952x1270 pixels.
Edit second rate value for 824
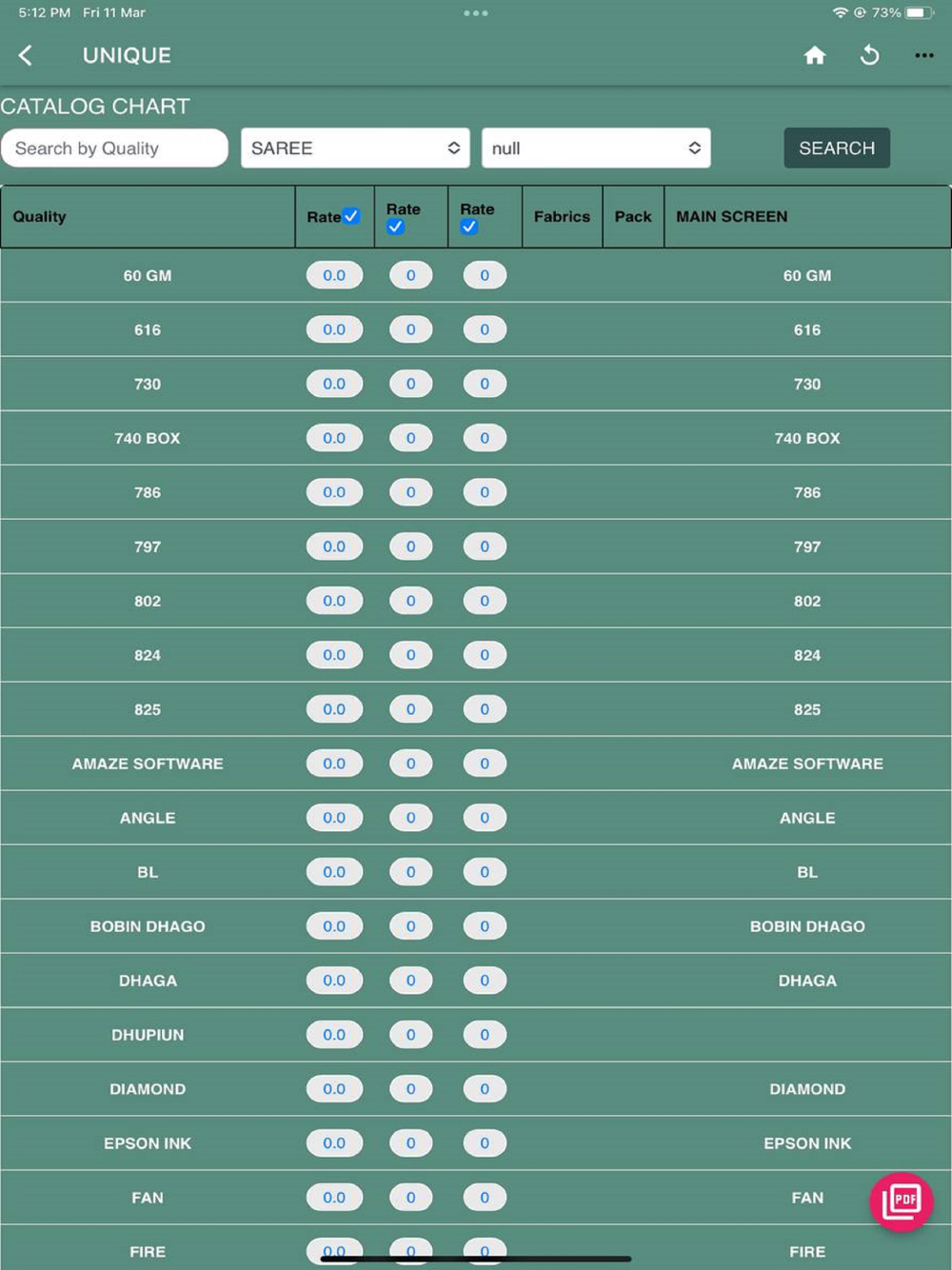[x=411, y=655]
